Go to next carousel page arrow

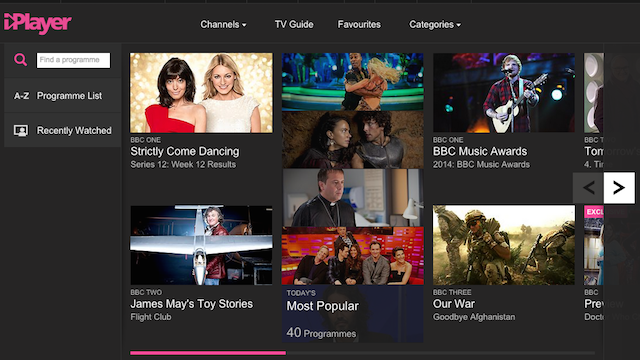click(619, 188)
